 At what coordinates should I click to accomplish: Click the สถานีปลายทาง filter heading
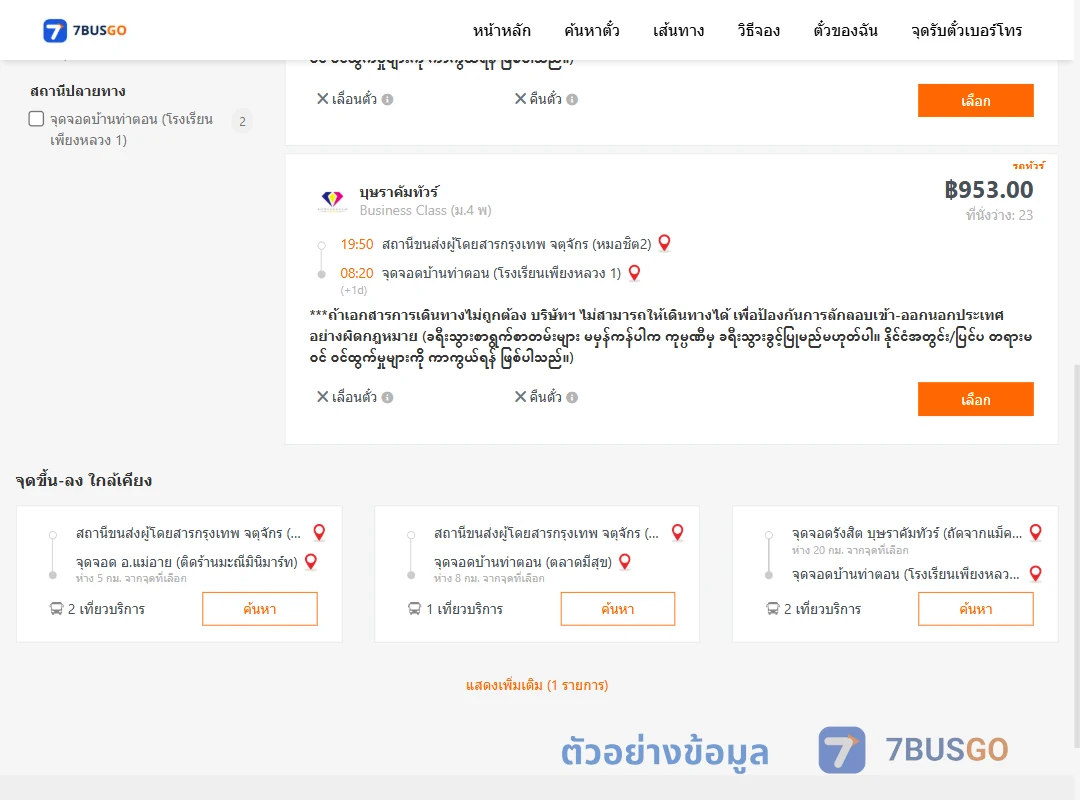pos(78,91)
